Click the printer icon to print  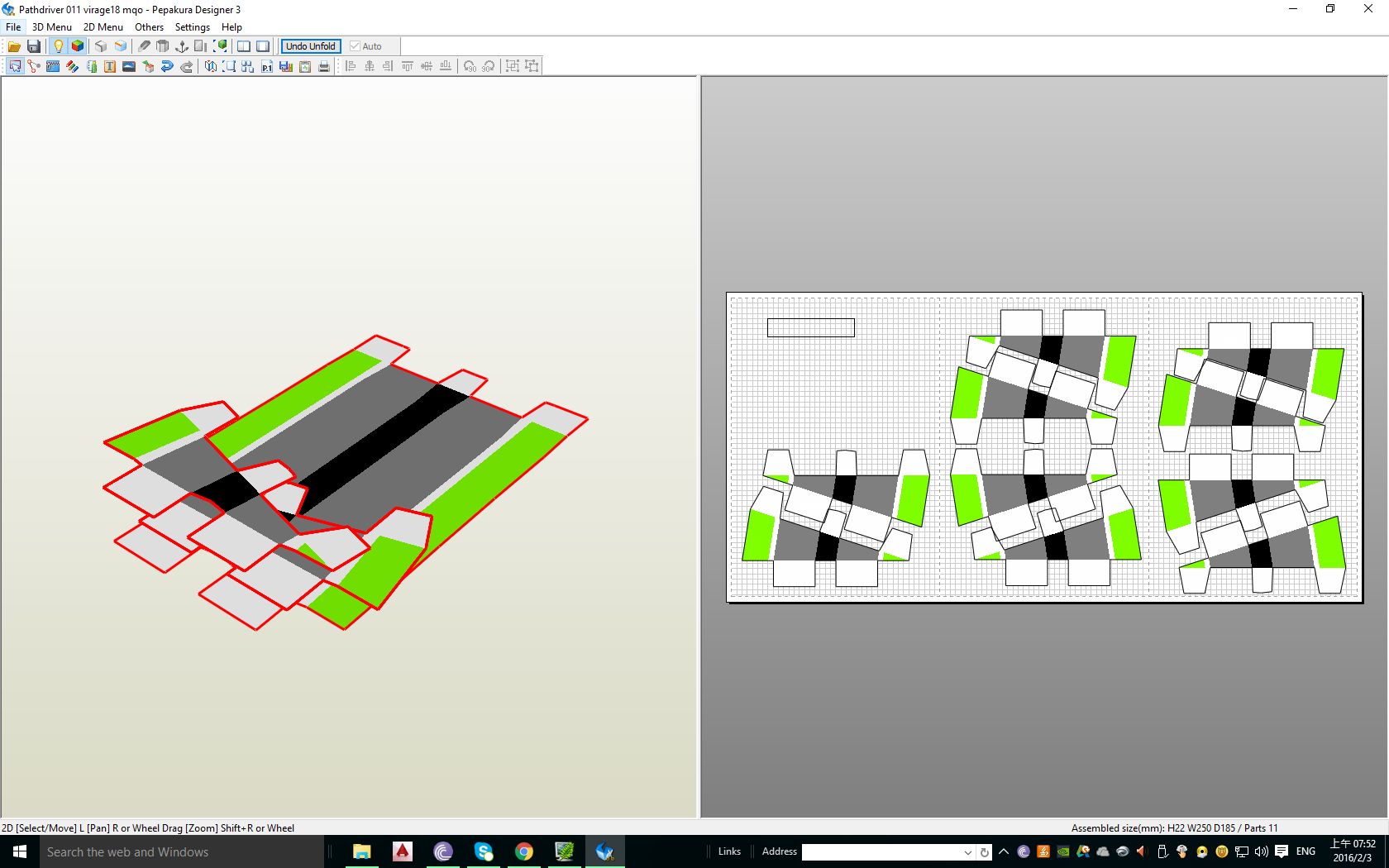(324, 66)
